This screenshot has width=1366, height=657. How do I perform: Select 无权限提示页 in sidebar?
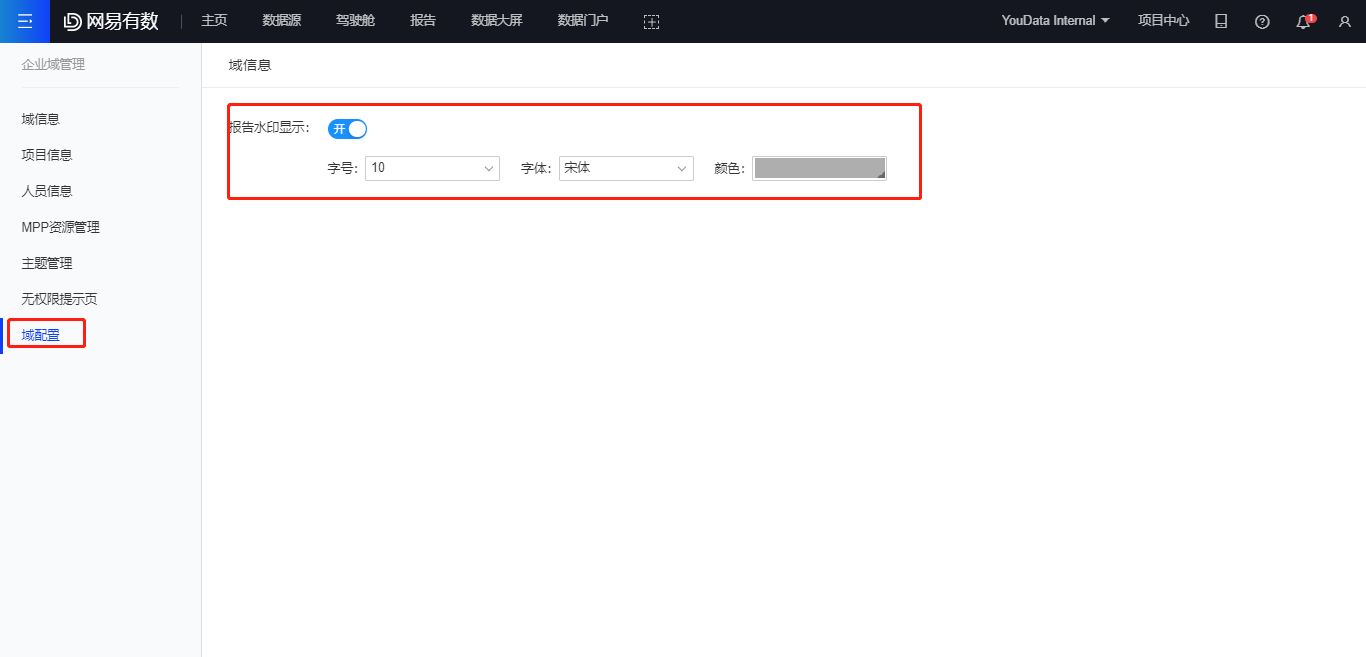[59, 299]
